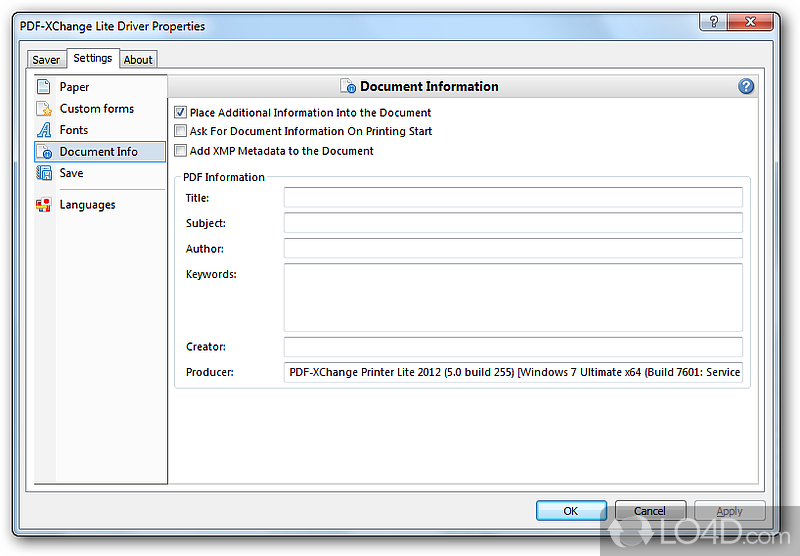Switch to the Saver tab
Screen dimensions: 800x556
pyautogui.click(x=46, y=60)
